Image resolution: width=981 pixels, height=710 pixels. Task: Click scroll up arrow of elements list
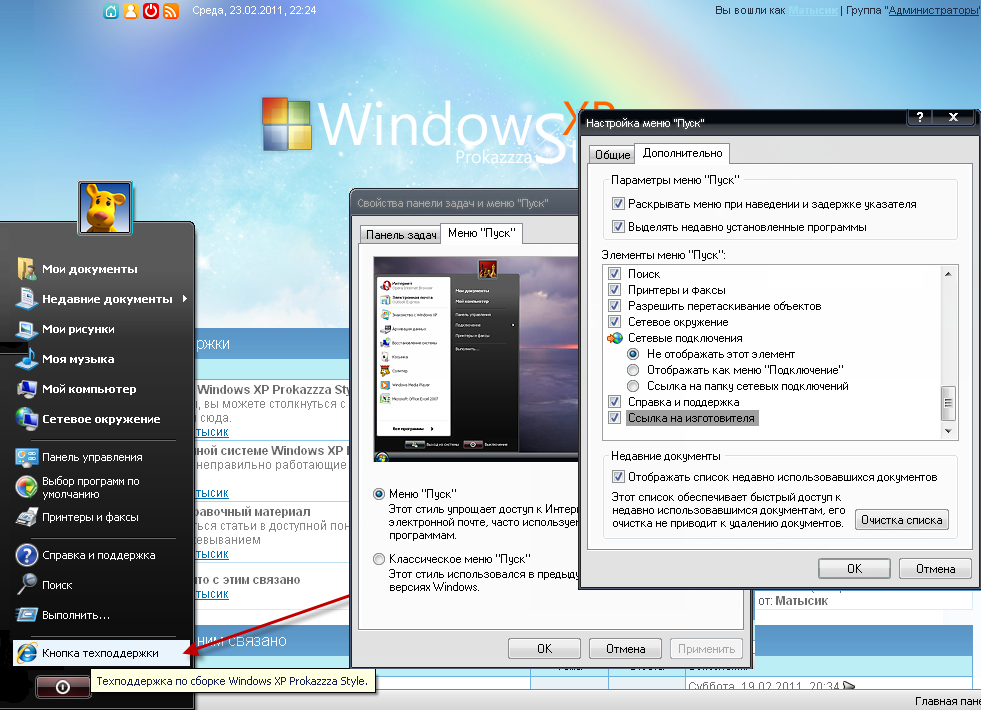coord(948,274)
